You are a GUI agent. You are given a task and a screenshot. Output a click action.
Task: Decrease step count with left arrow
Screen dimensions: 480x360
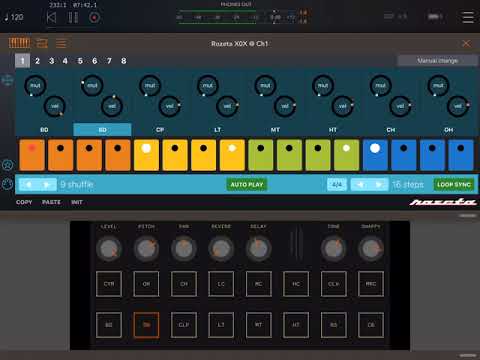[x=360, y=184]
